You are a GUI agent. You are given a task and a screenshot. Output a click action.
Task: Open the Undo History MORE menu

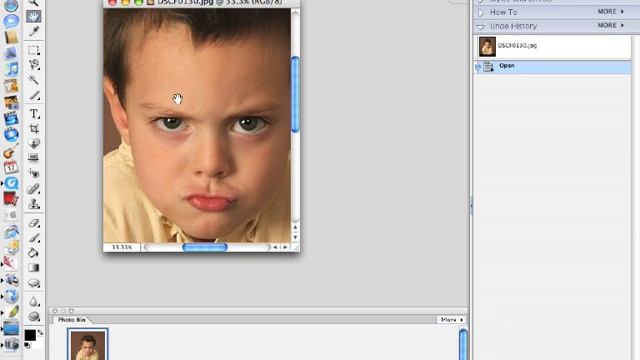(x=611, y=26)
